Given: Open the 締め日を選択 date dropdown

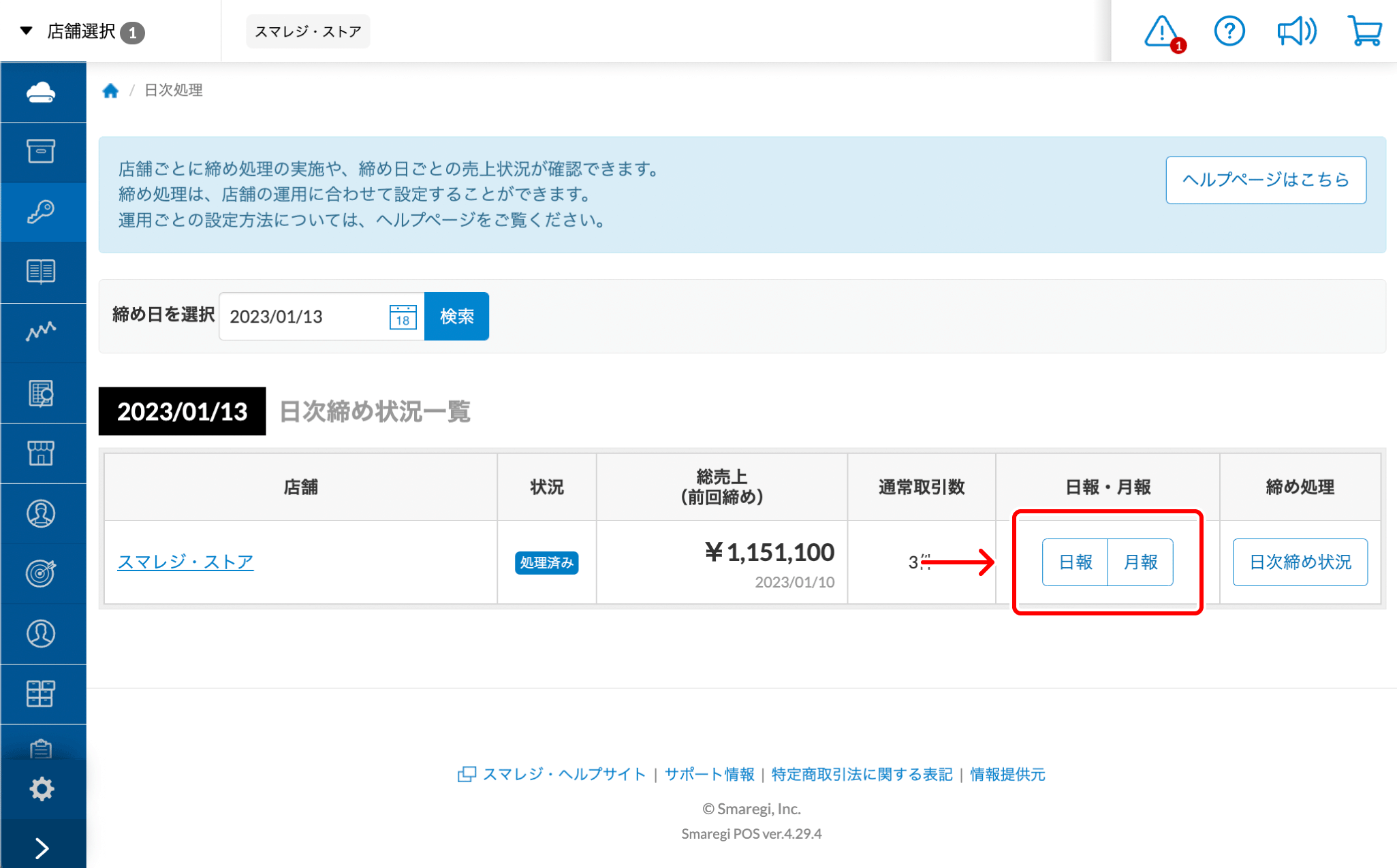Looking at the screenshot, I should (320, 316).
